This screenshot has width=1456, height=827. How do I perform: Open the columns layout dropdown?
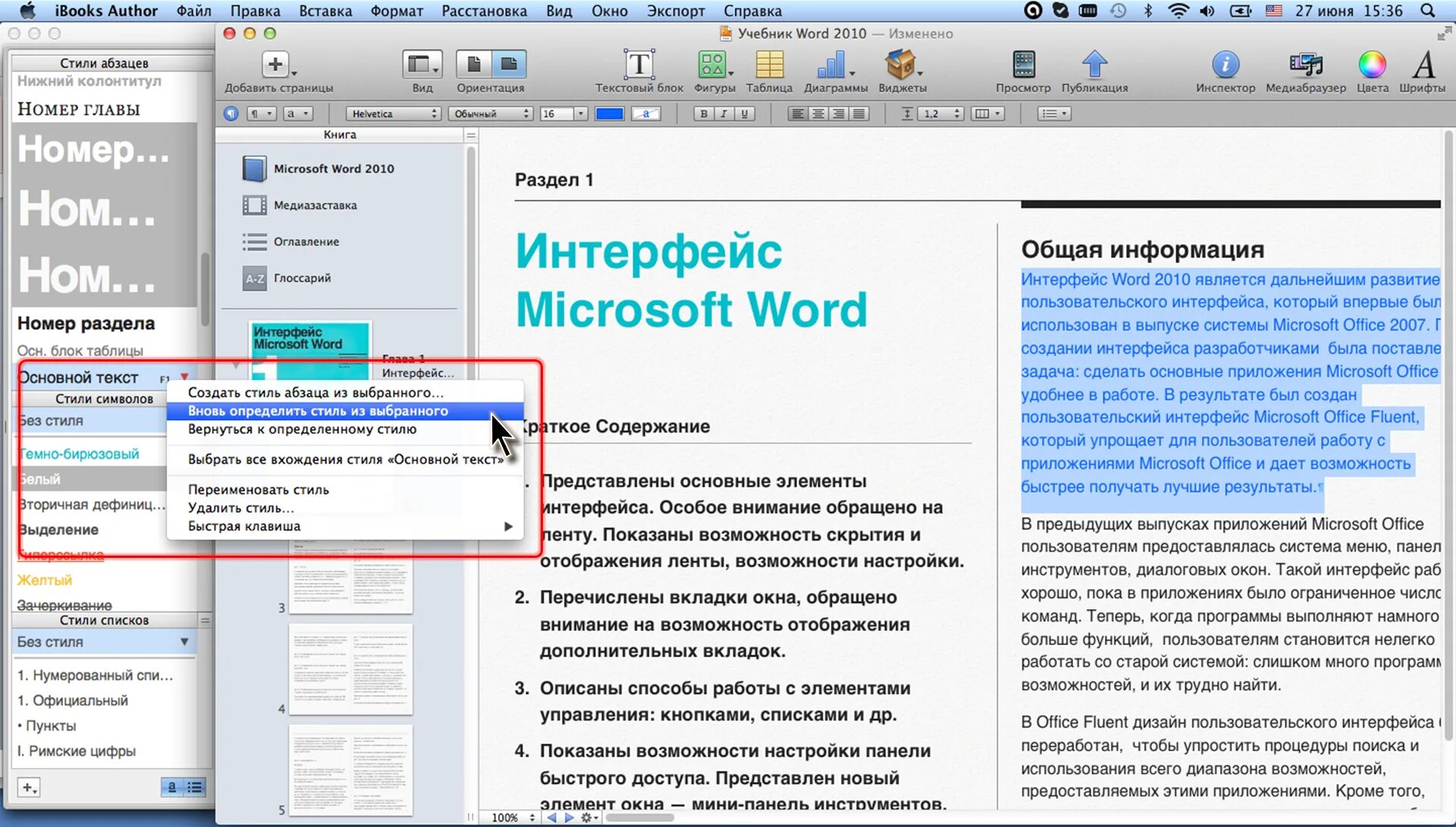pyautogui.click(x=987, y=114)
